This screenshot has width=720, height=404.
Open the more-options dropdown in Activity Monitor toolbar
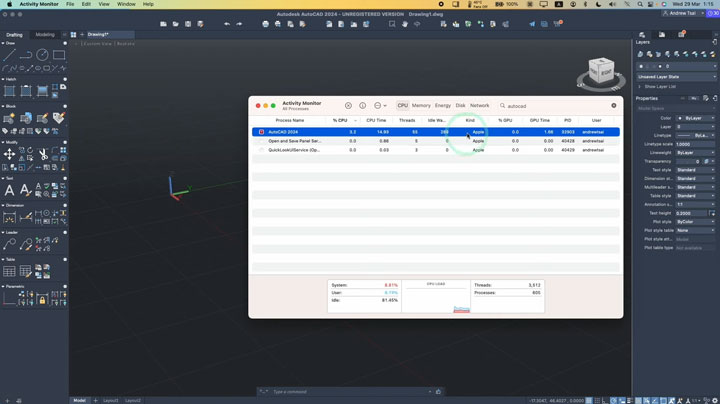[x=380, y=106]
